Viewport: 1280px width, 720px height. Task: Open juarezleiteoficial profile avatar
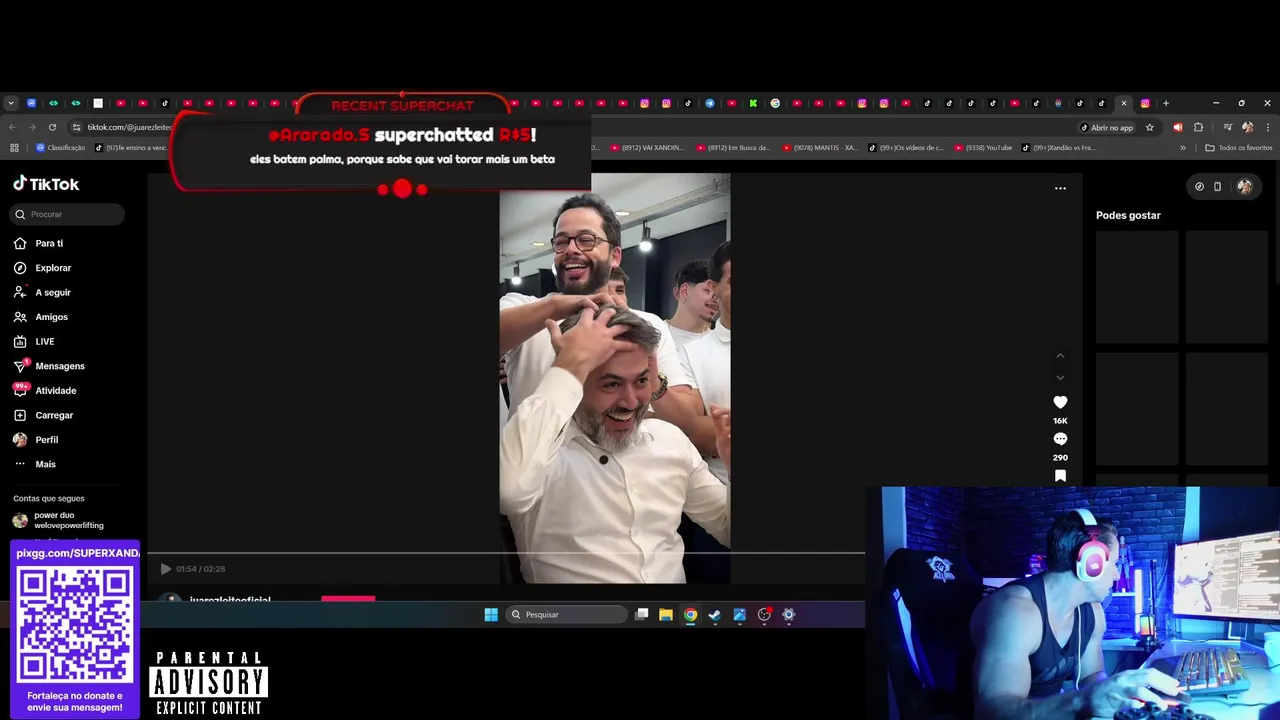pos(171,599)
